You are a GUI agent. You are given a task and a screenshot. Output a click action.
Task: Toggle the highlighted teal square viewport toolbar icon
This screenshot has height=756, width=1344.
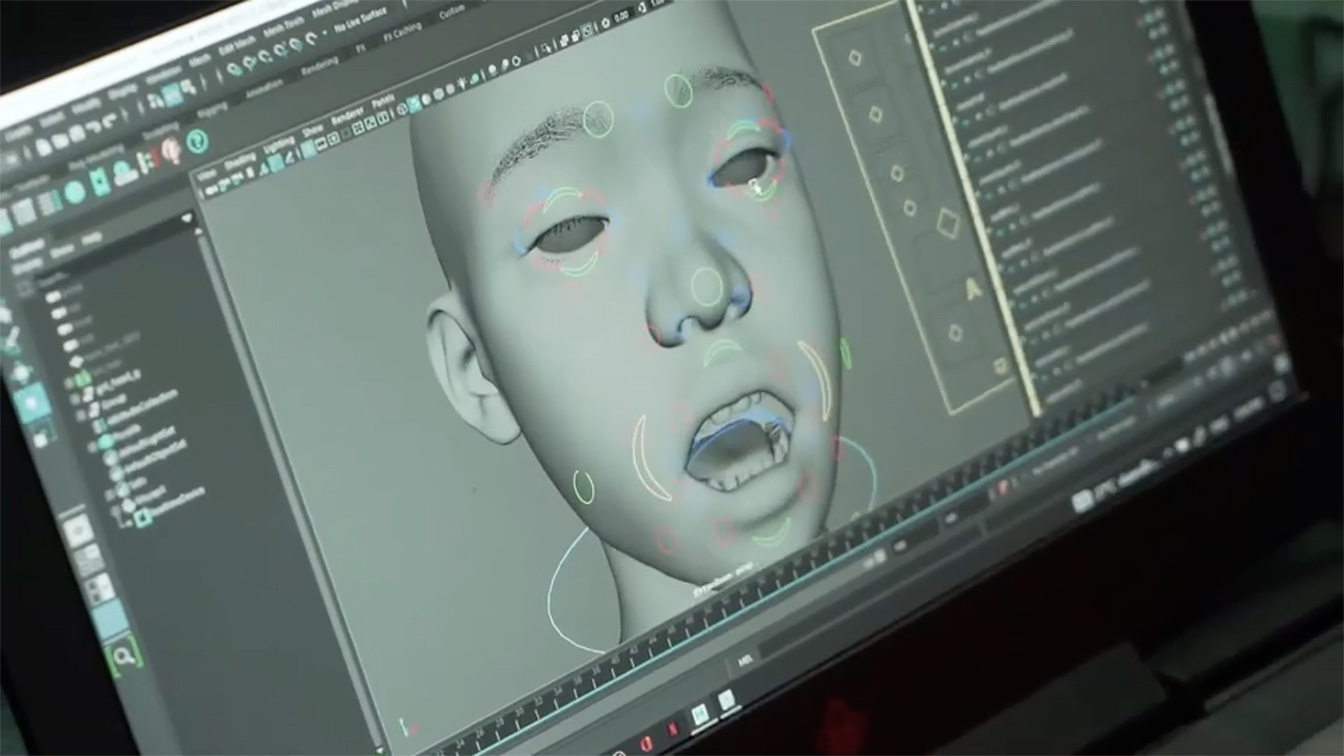click(414, 104)
